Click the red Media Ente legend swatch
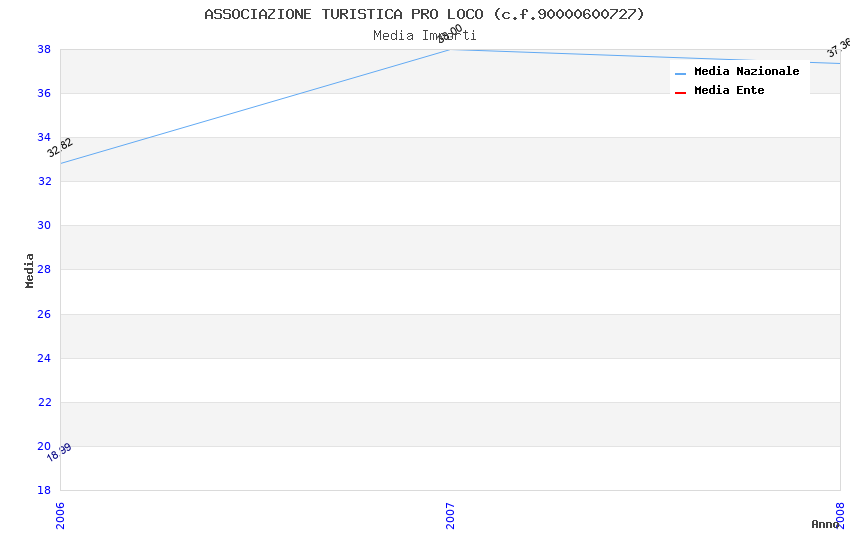The width and height of the screenshot is (850, 550). tap(680, 93)
